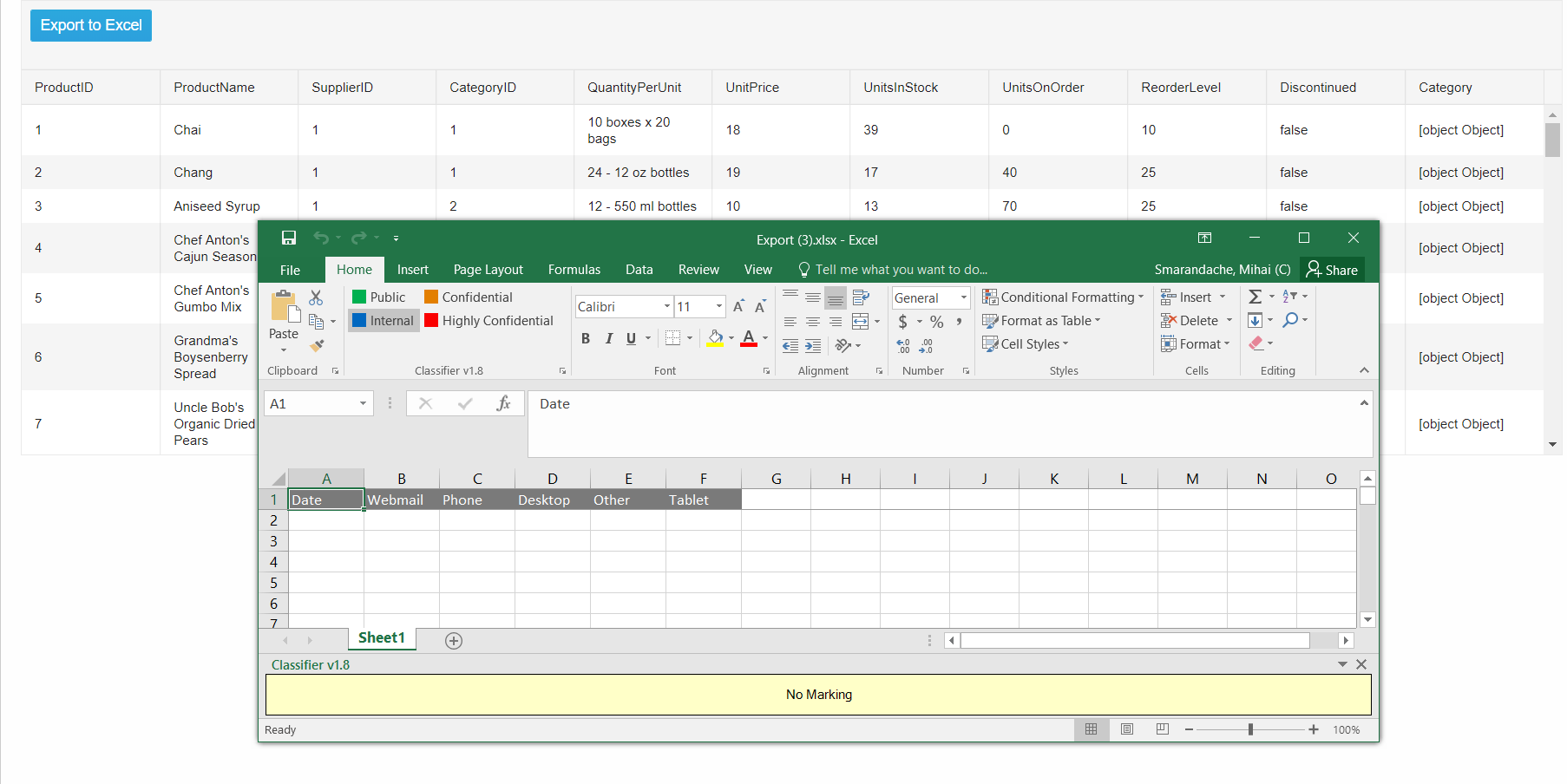1567x784 pixels.
Task: Decrease decimal places
Action: [x=926, y=346]
